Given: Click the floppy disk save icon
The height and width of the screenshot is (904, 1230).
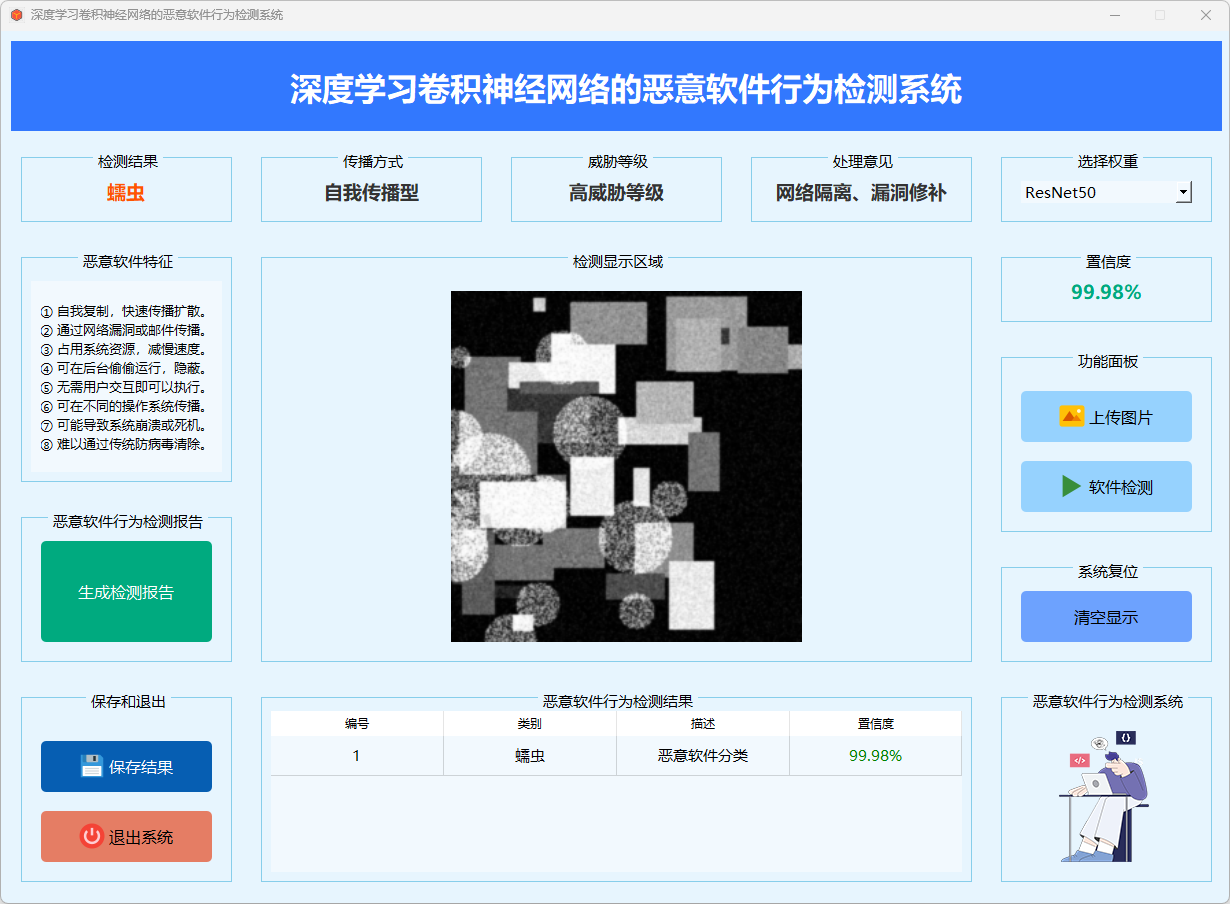Looking at the screenshot, I should 92,766.
